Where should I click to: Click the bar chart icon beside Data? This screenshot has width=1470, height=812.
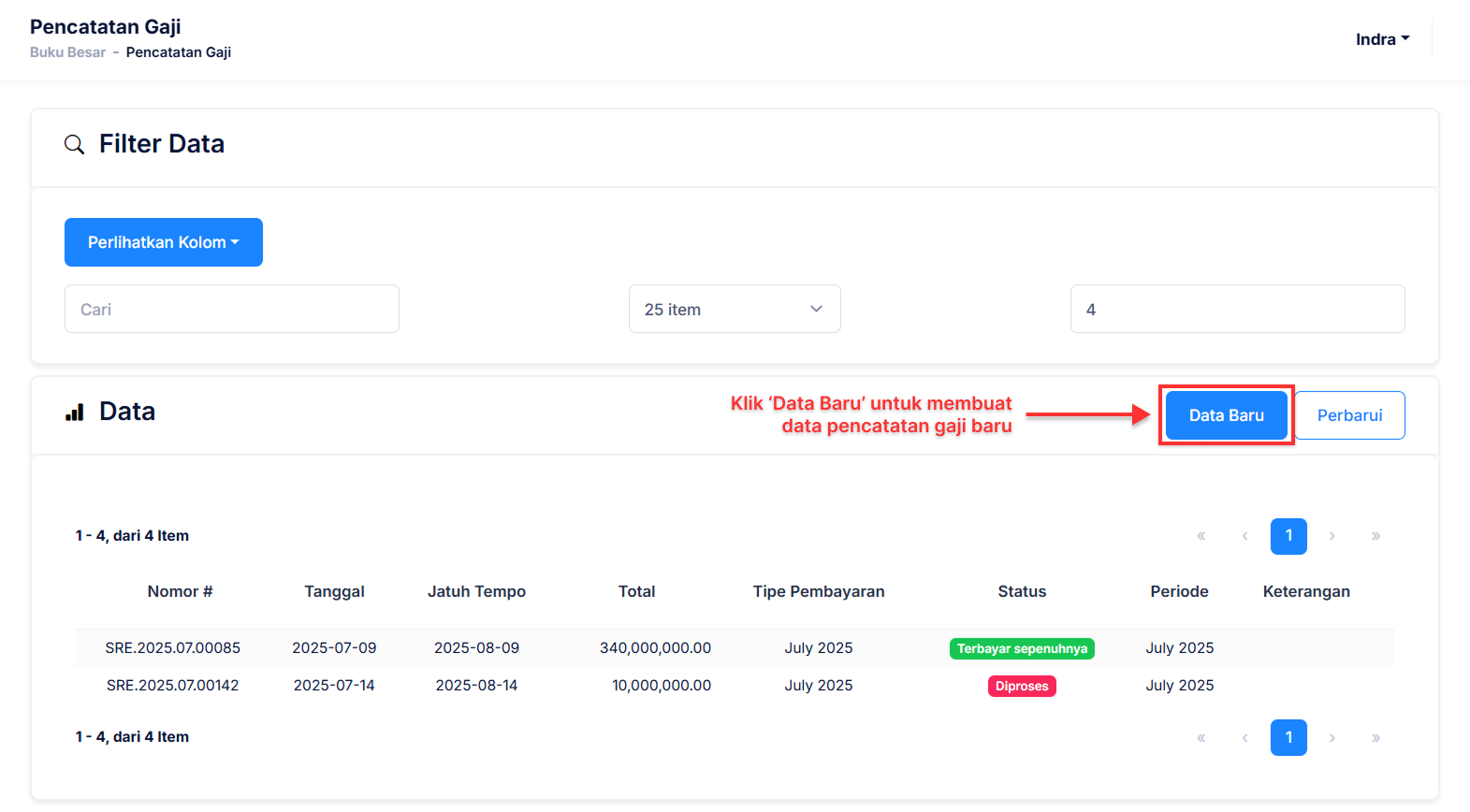point(75,413)
